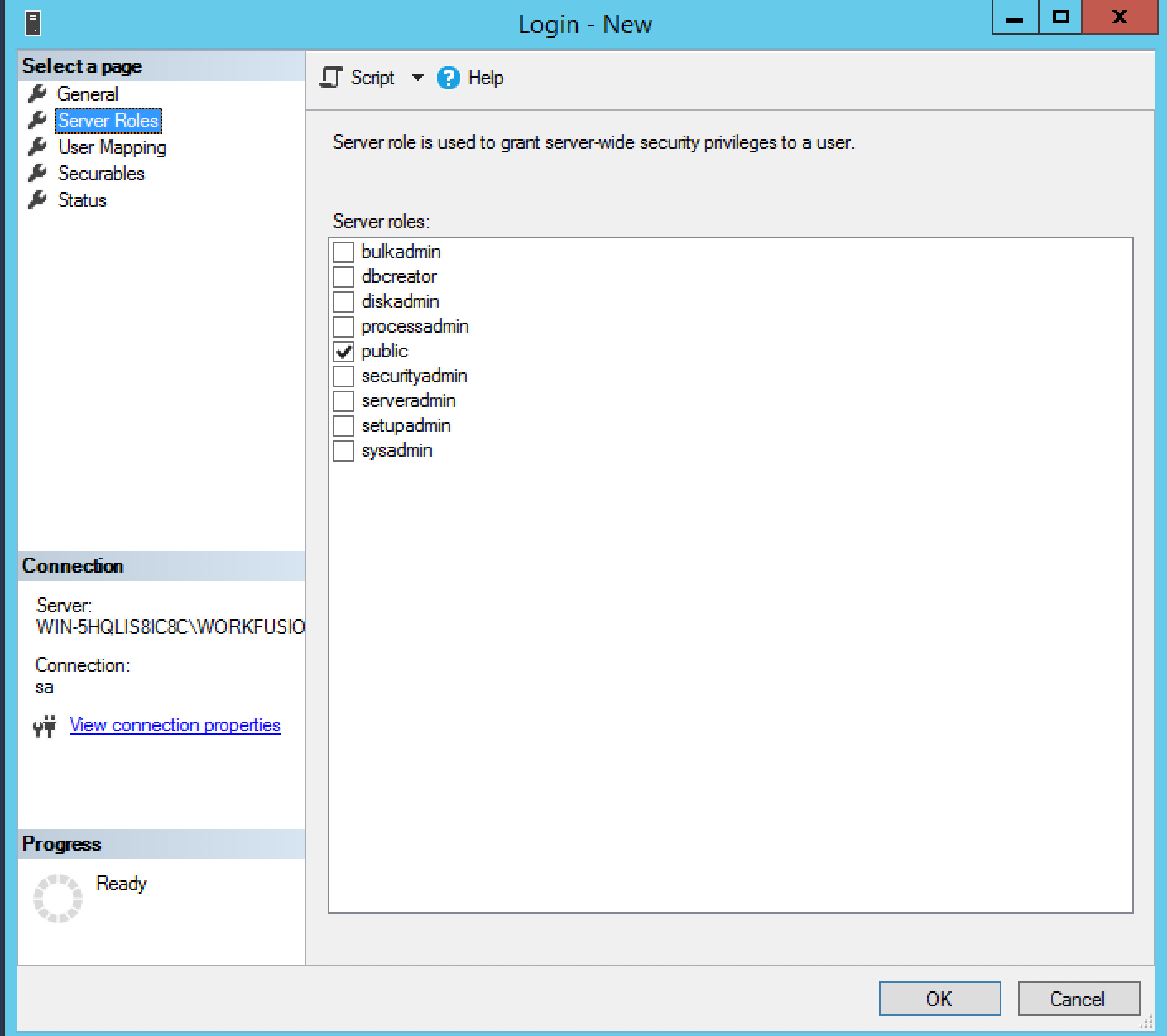Click the Cancel button
Screen dimensions: 1167x1036
(x=1078, y=999)
